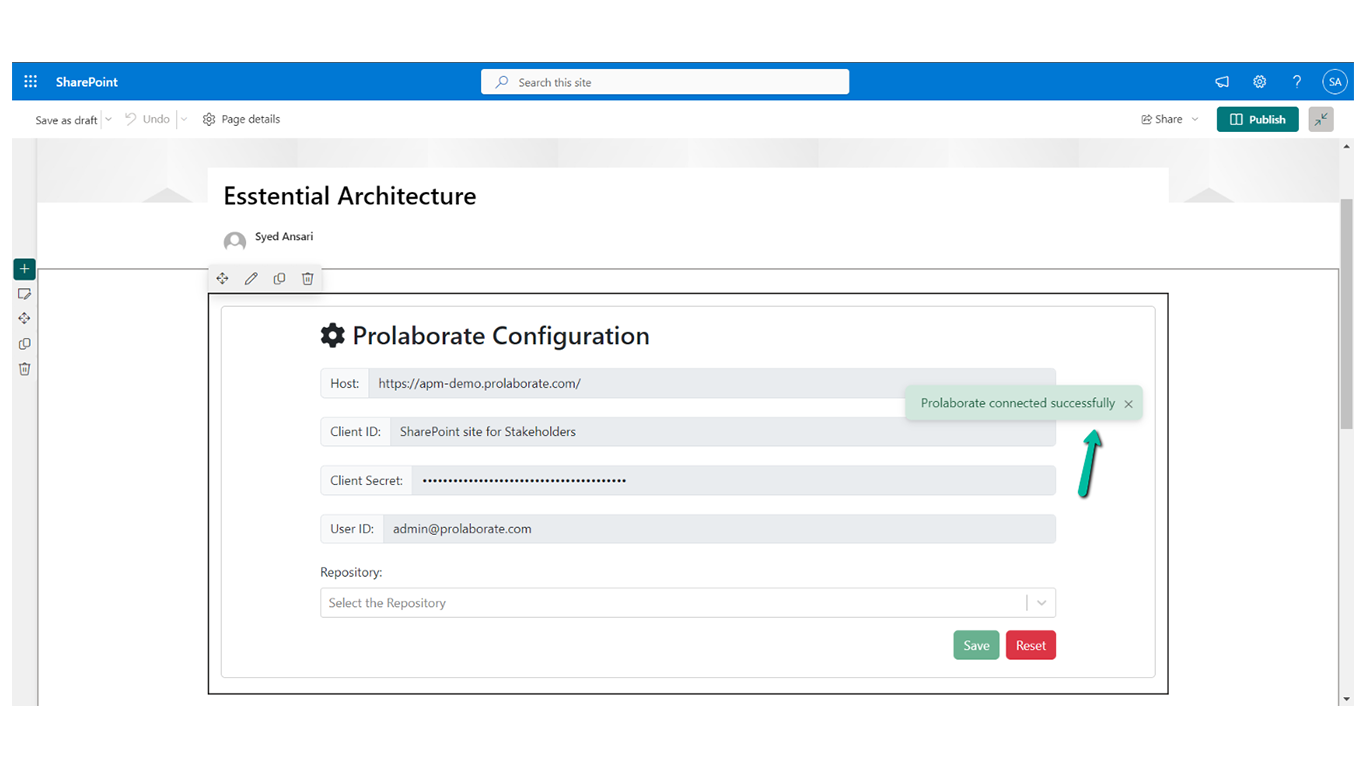Open the settings gear in header
Viewport: 1366px width, 768px height.
point(1259,82)
